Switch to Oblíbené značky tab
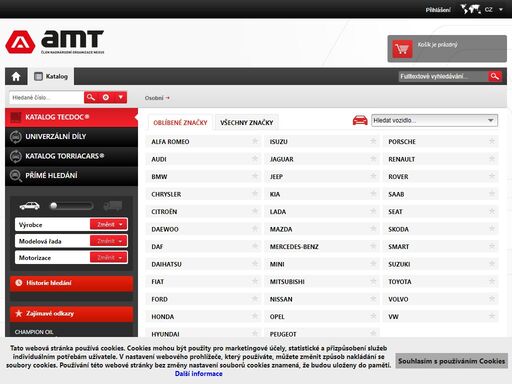This screenshot has height=384, width=512. (180, 122)
